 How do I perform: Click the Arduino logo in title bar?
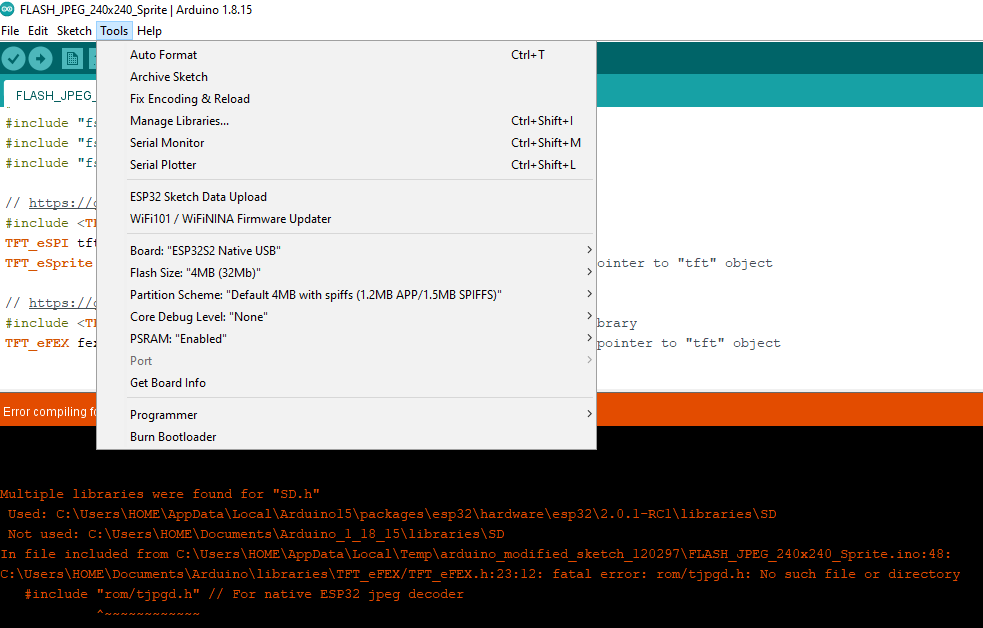tap(8, 9)
